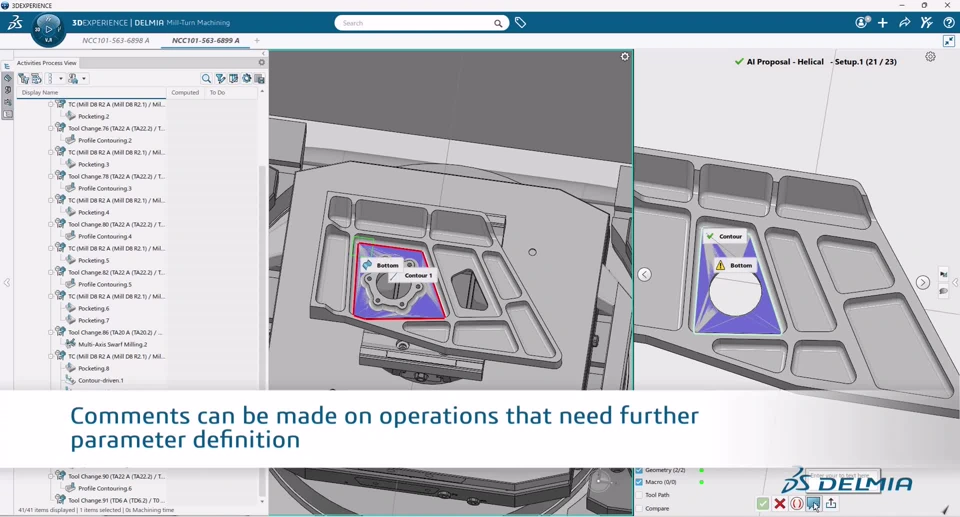This screenshot has width=960, height=517.
Task: Click the comment text entry field
Action: pyautogui.click(x=843, y=475)
